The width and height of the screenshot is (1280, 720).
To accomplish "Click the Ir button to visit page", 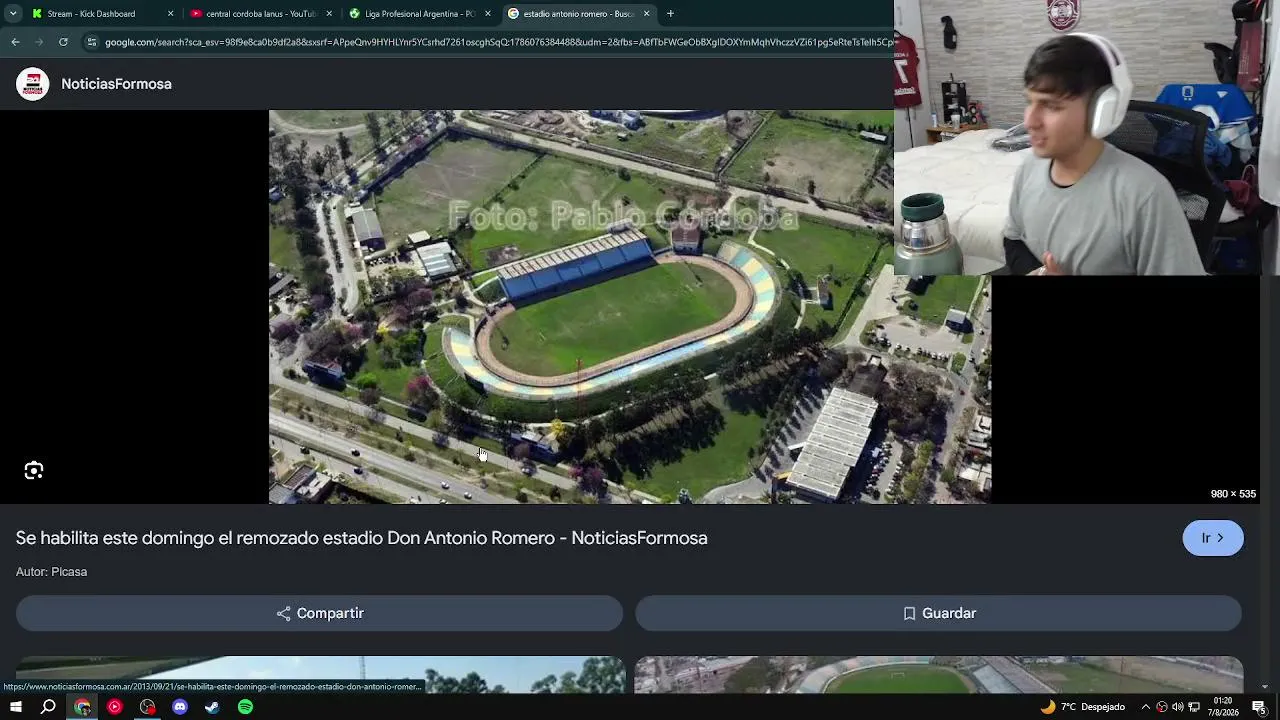I will [x=1213, y=538].
